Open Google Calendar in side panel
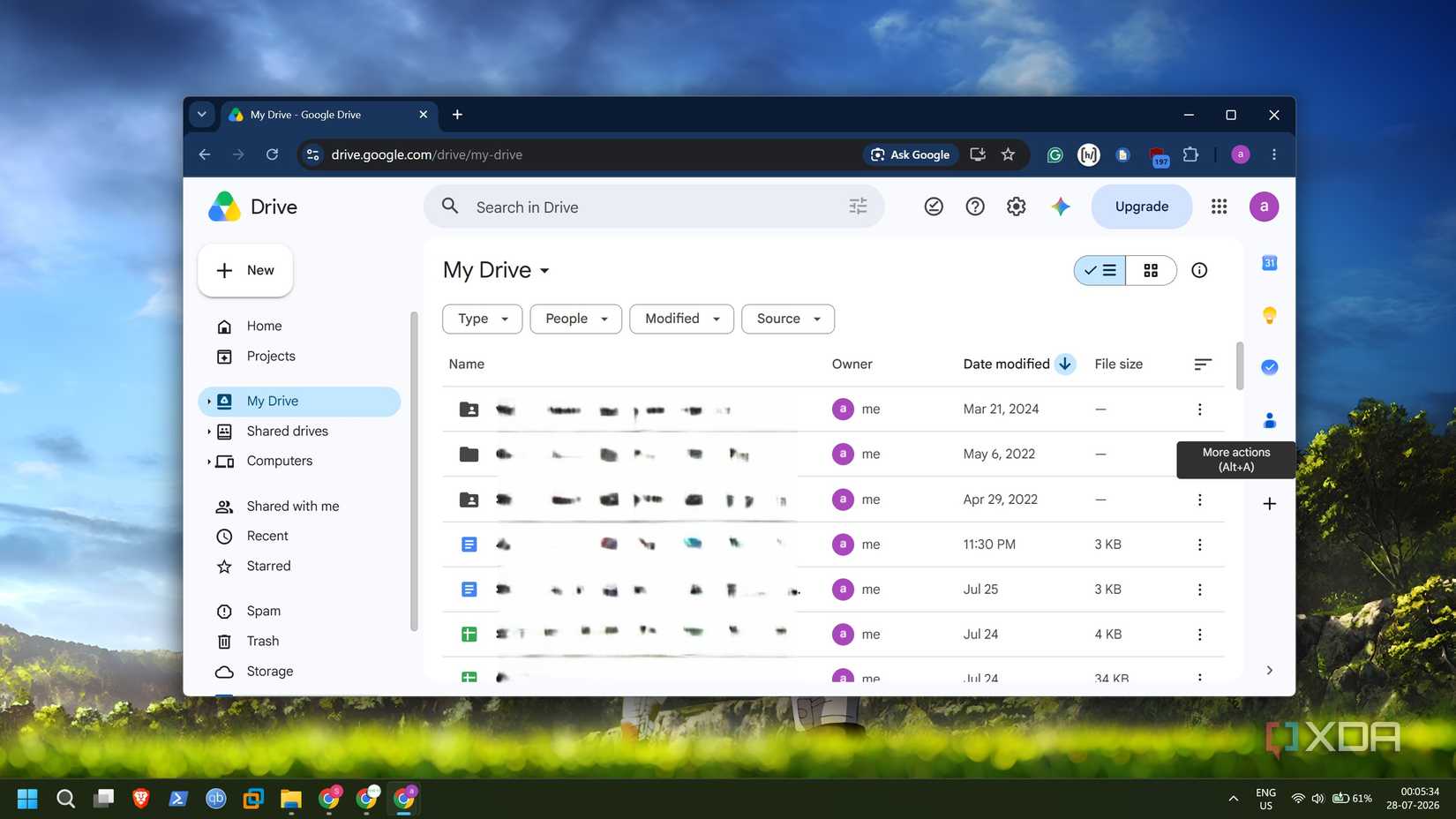This screenshot has height=819, width=1456. [x=1269, y=263]
